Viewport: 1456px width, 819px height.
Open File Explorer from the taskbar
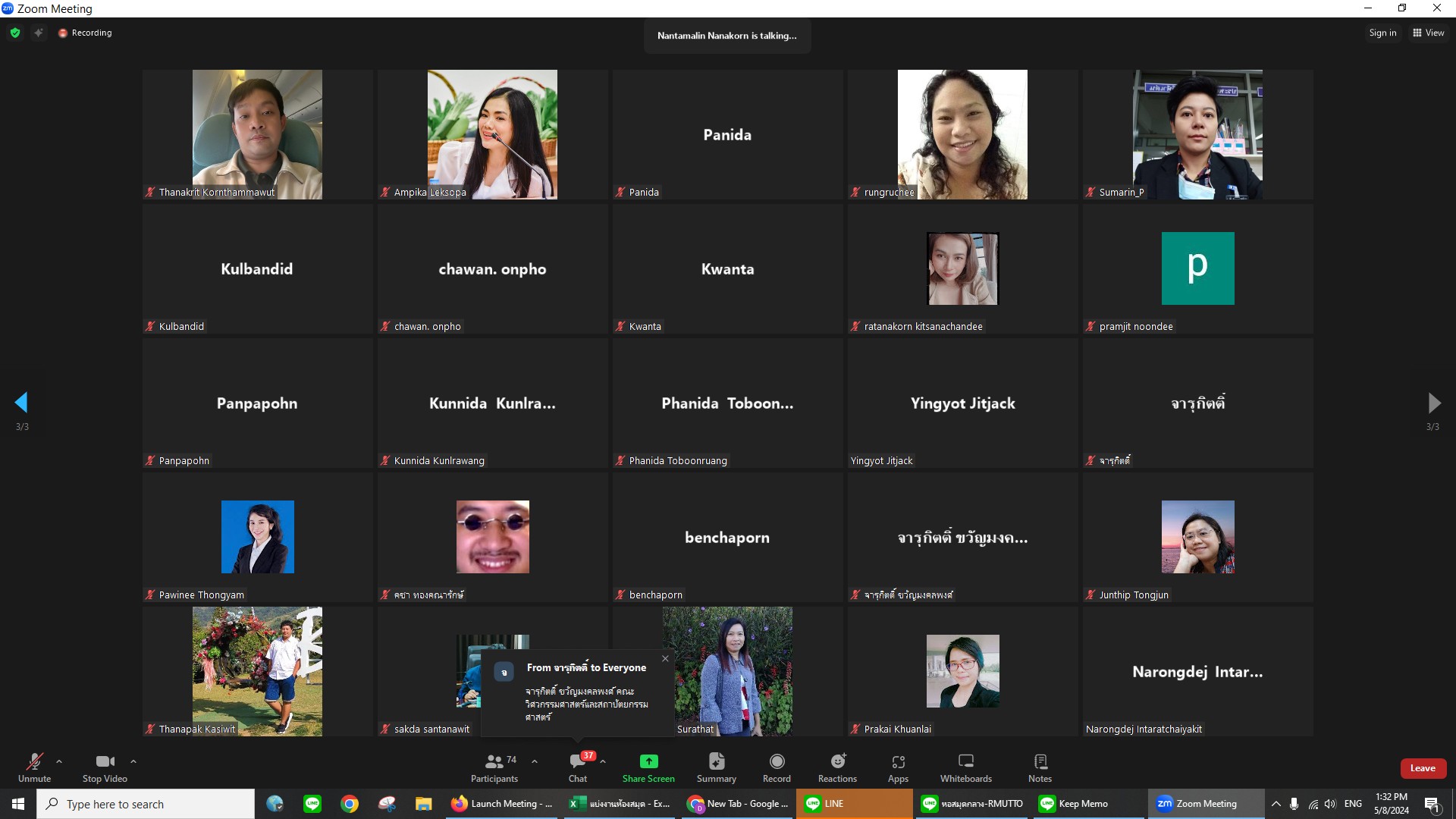click(x=423, y=804)
